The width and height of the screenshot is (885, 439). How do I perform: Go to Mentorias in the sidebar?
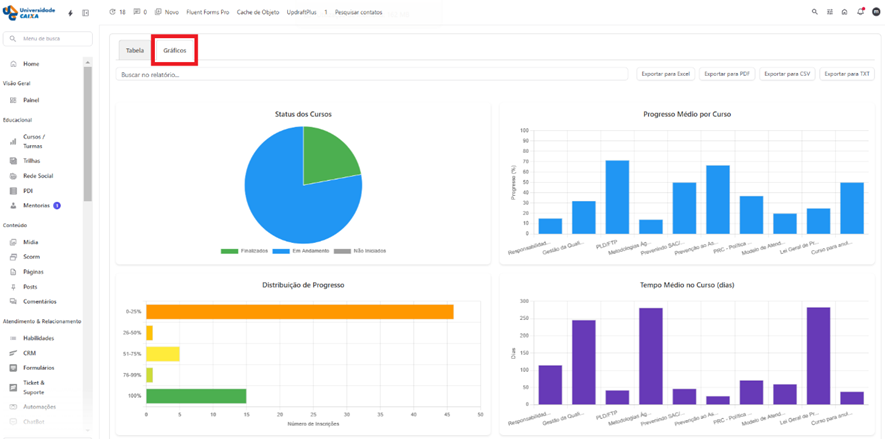click(x=36, y=205)
